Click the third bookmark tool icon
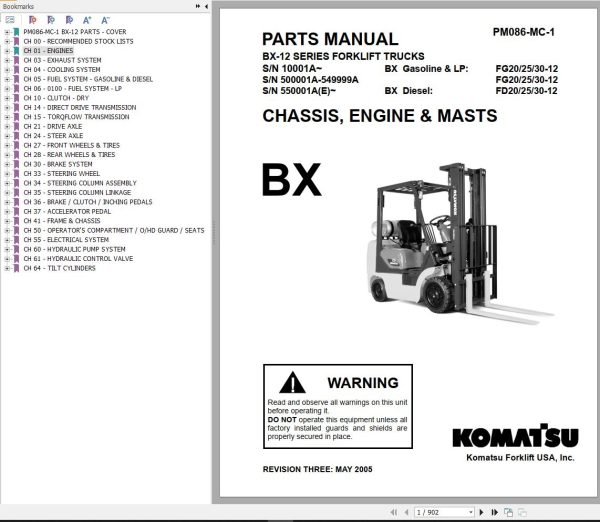600x522 pixels. [x=69, y=20]
